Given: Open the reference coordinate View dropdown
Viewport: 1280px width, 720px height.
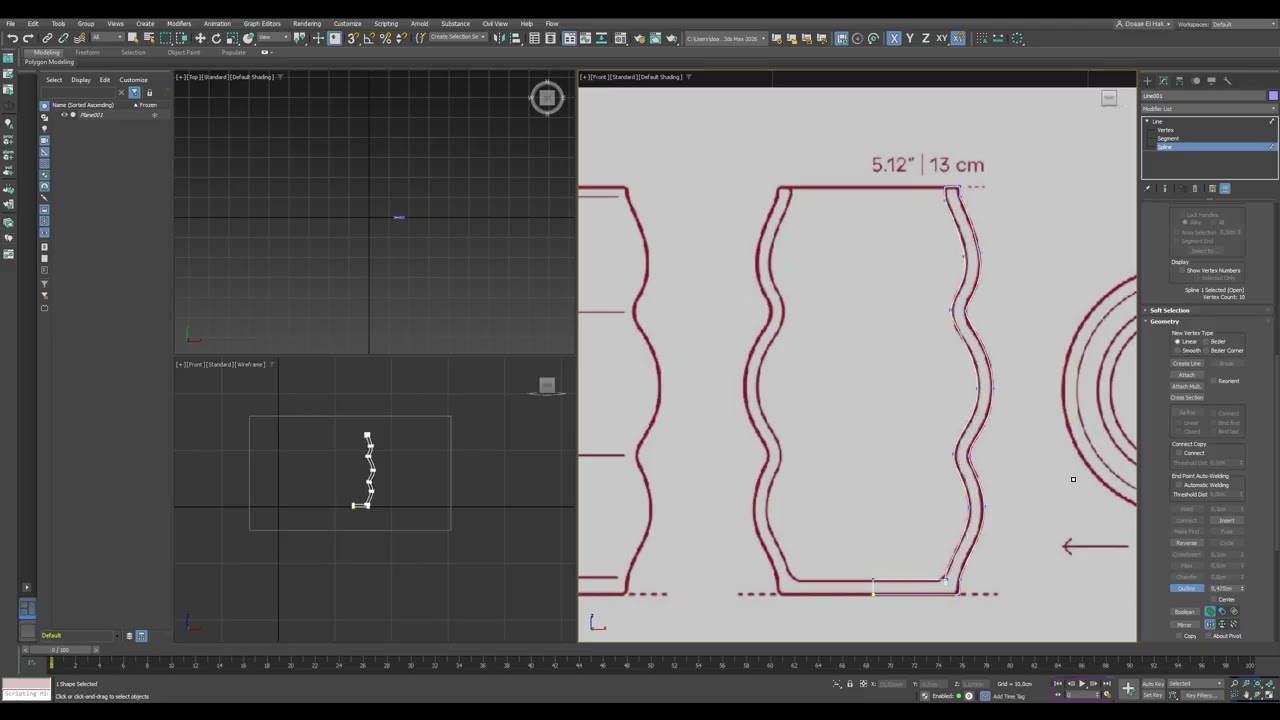Looking at the screenshot, I should [x=272, y=38].
